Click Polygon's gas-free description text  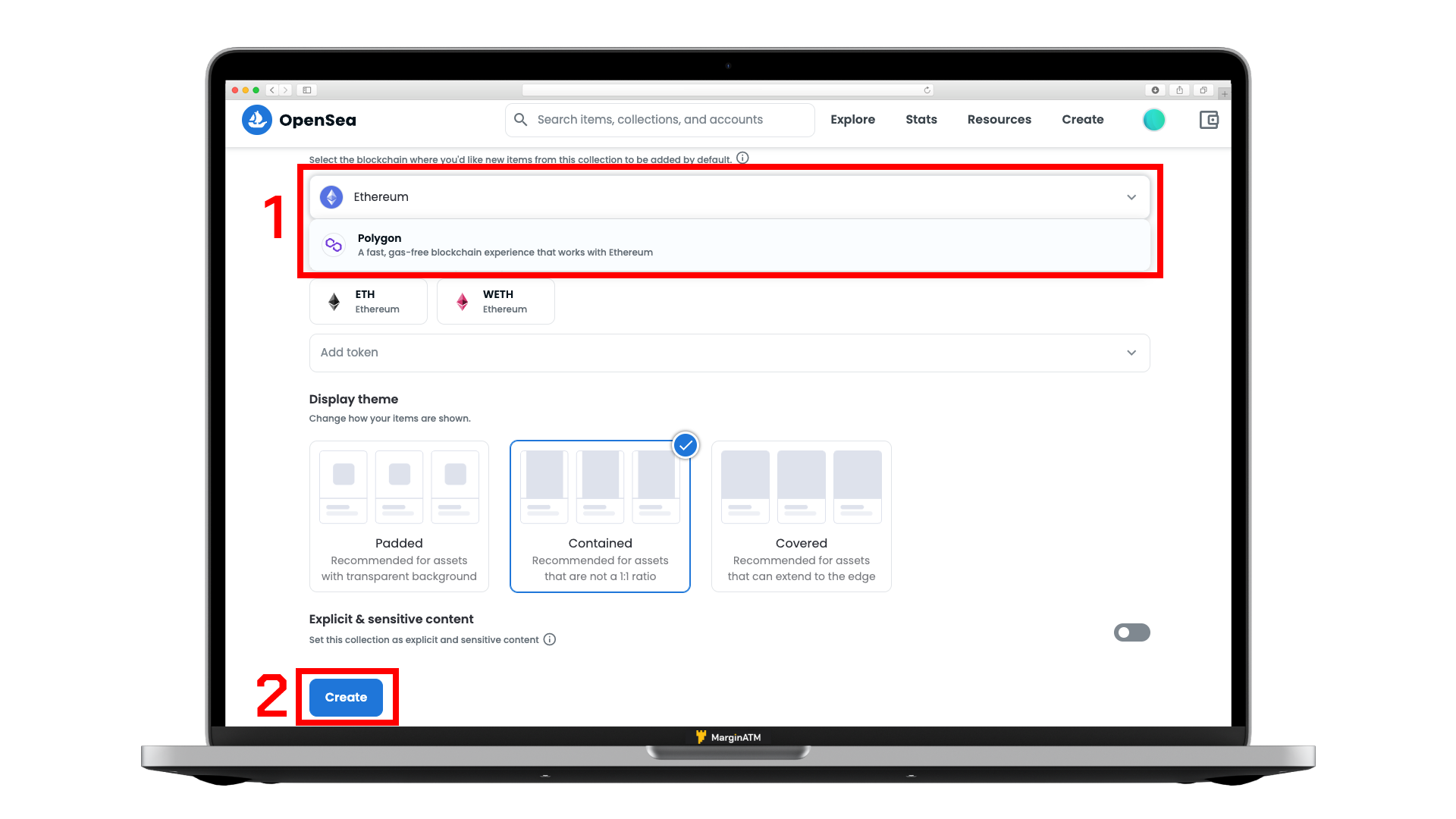pyautogui.click(x=505, y=253)
